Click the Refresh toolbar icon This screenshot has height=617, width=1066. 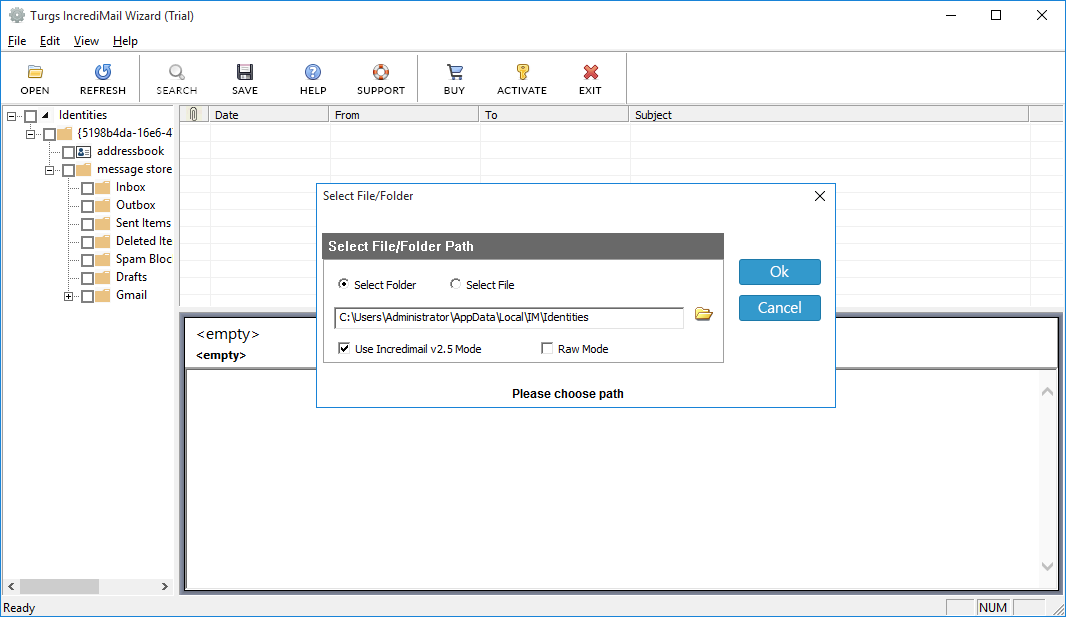[103, 72]
